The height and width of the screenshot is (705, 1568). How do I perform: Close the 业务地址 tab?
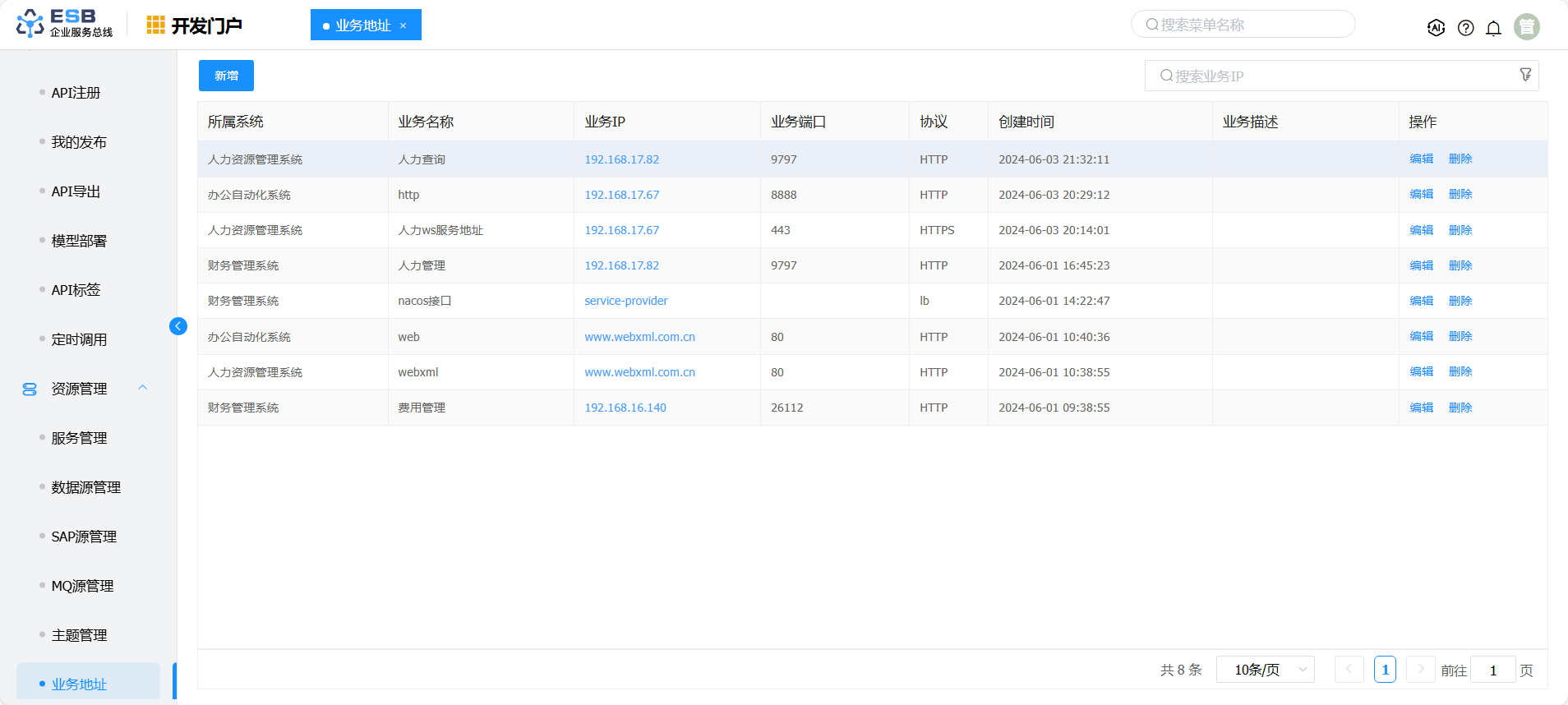(403, 25)
